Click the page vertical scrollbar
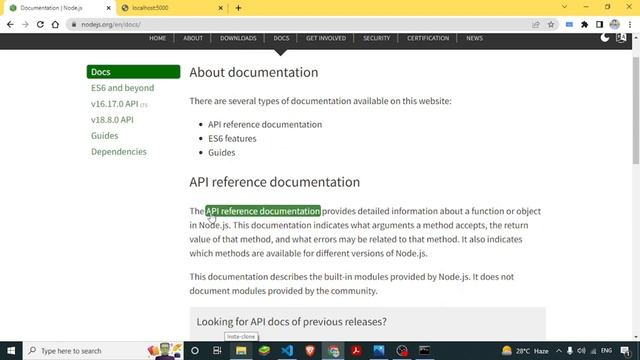Image resolution: width=640 pixels, height=360 pixels. 636,110
